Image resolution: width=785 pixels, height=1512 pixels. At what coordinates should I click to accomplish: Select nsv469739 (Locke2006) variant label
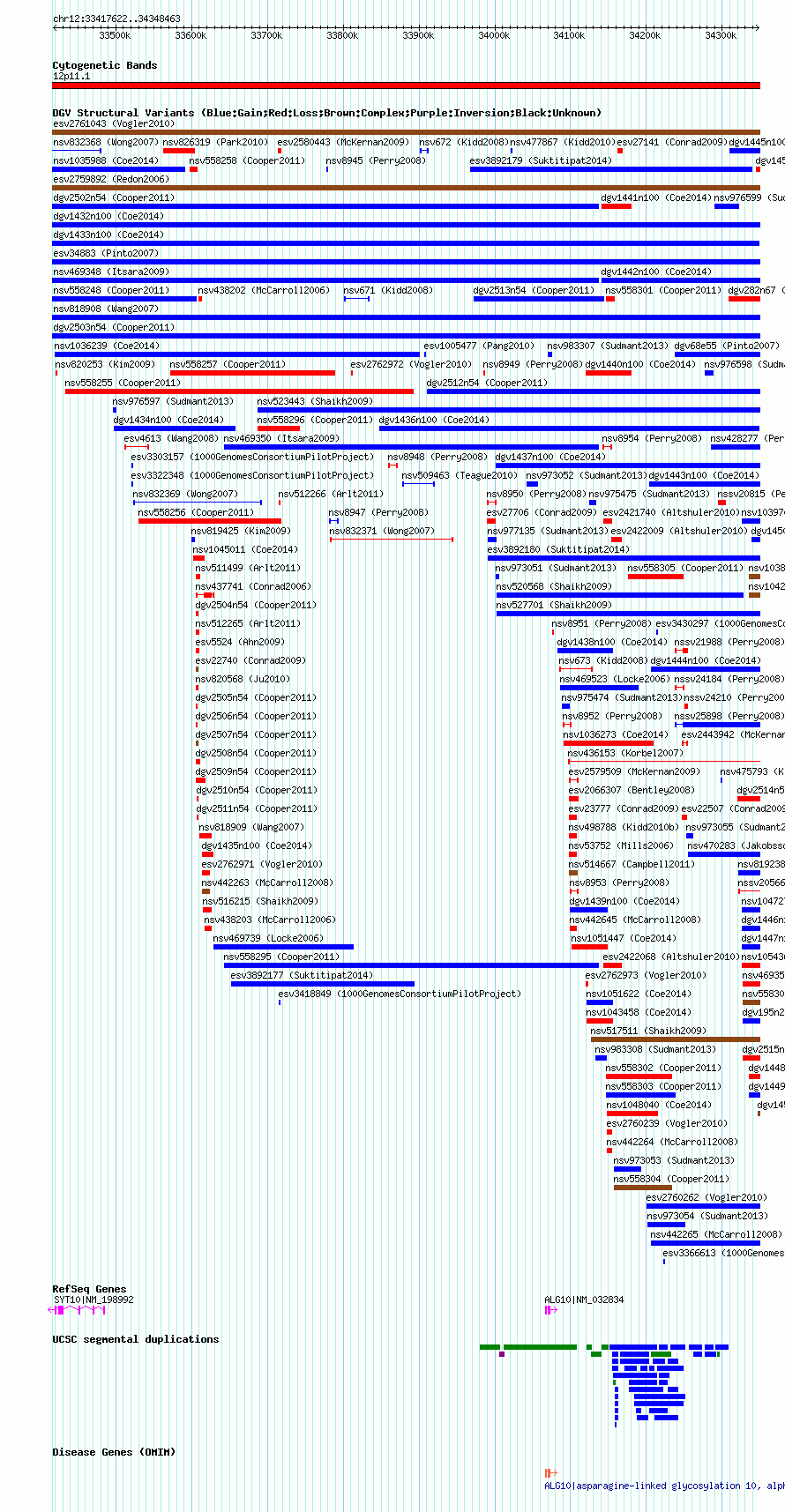[x=268, y=938]
